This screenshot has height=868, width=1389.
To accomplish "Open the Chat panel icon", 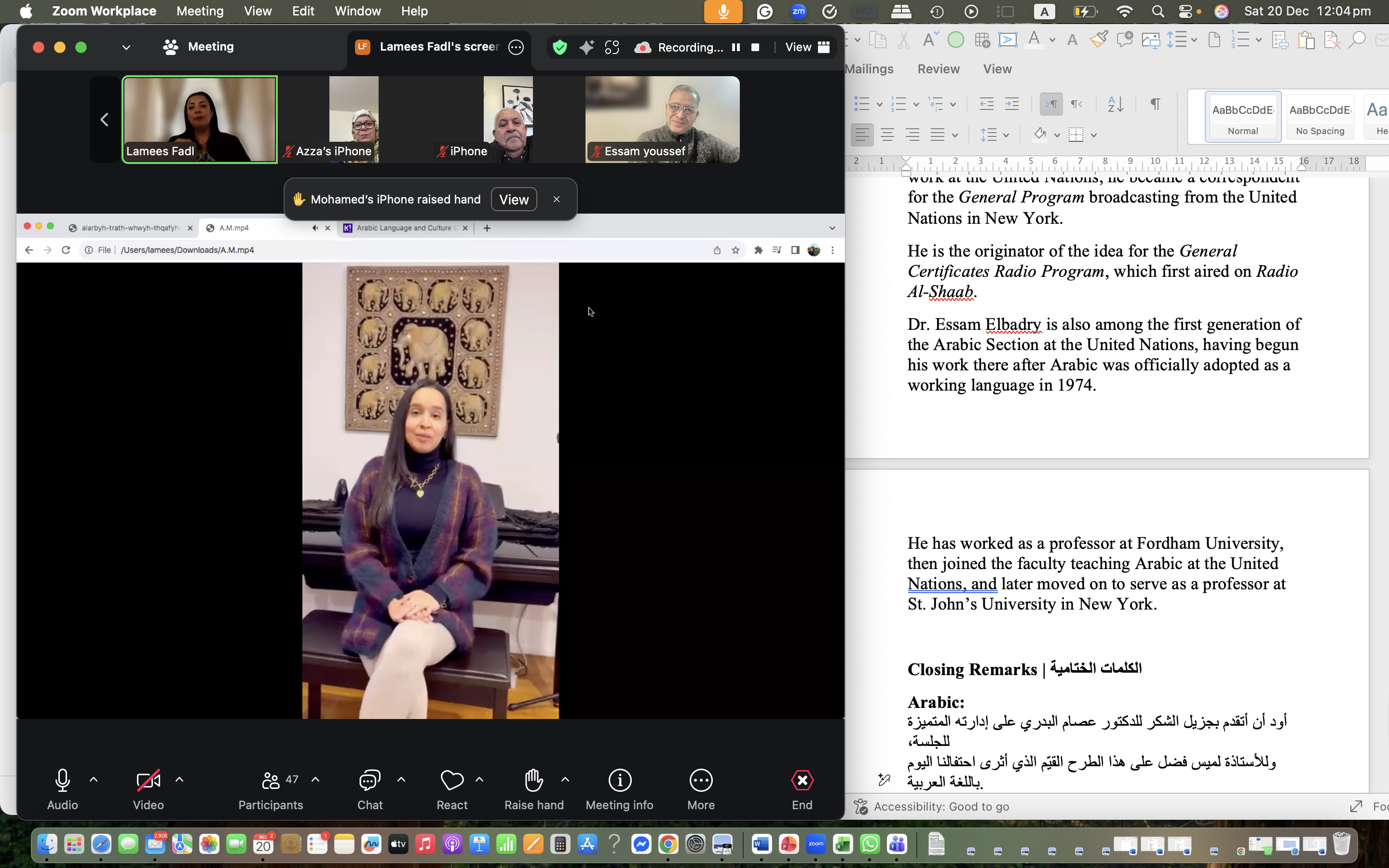I will coord(369,780).
